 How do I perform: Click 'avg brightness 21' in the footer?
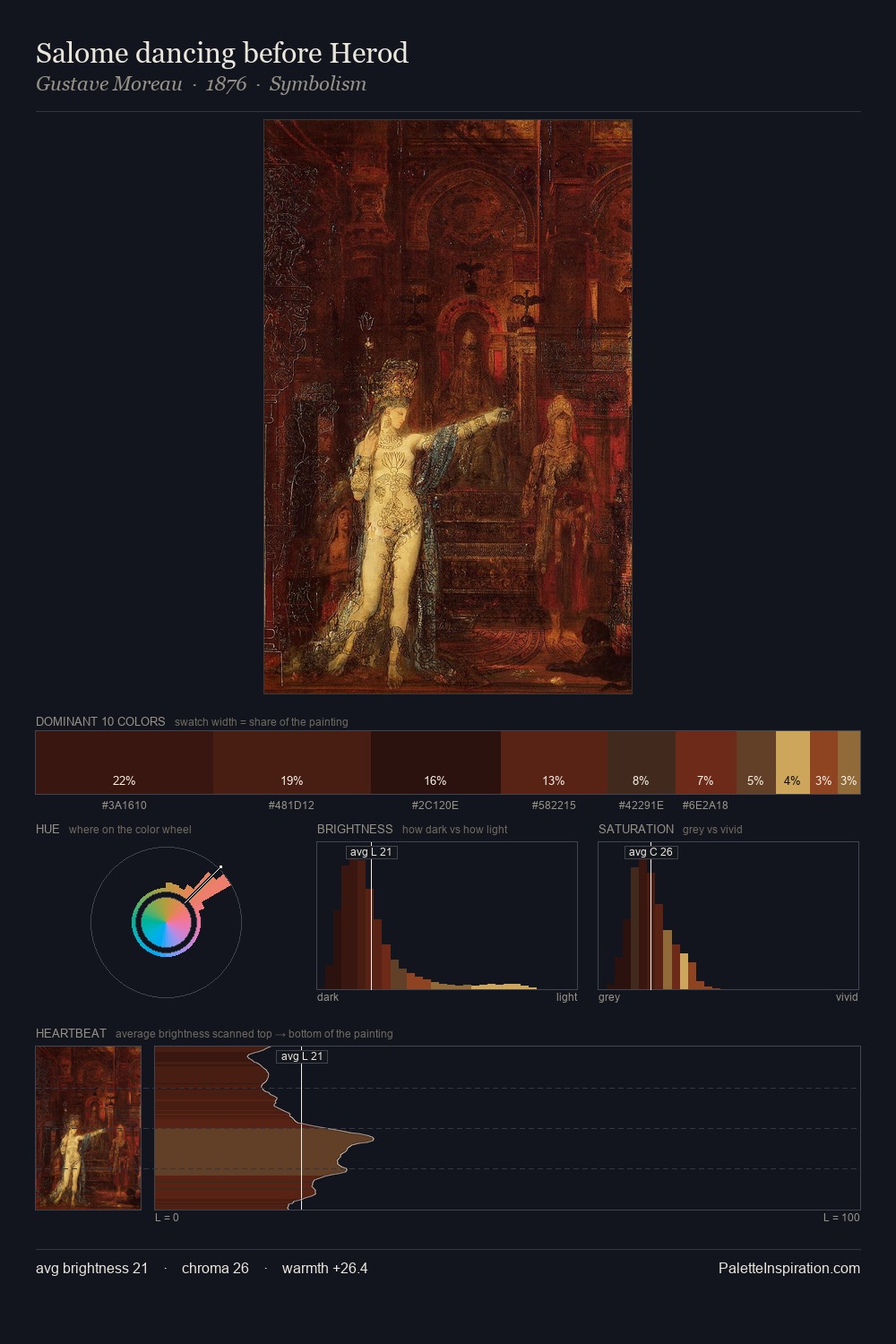(x=91, y=1269)
